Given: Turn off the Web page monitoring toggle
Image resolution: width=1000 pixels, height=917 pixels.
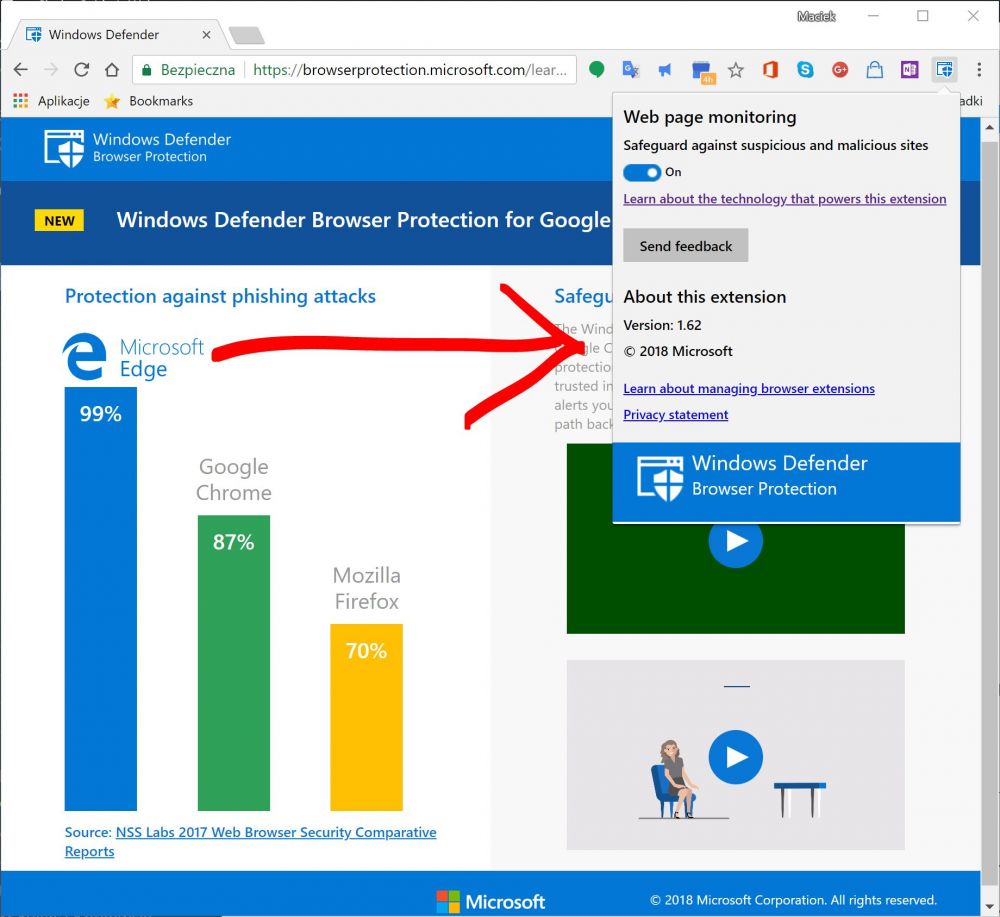Looking at the screenshot, I should point(642,172).
